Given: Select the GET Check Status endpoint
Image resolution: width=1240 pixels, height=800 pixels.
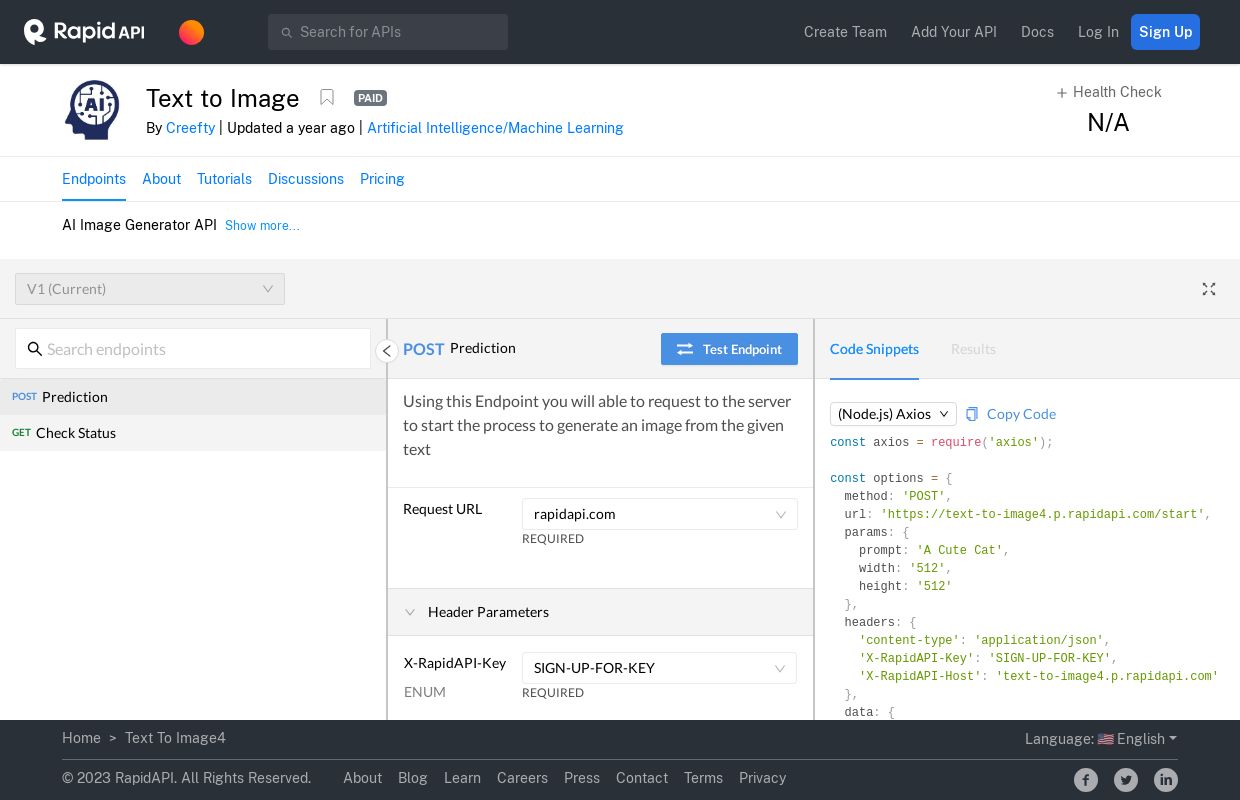Looking at the screenshot, I should tap(193, 433).
